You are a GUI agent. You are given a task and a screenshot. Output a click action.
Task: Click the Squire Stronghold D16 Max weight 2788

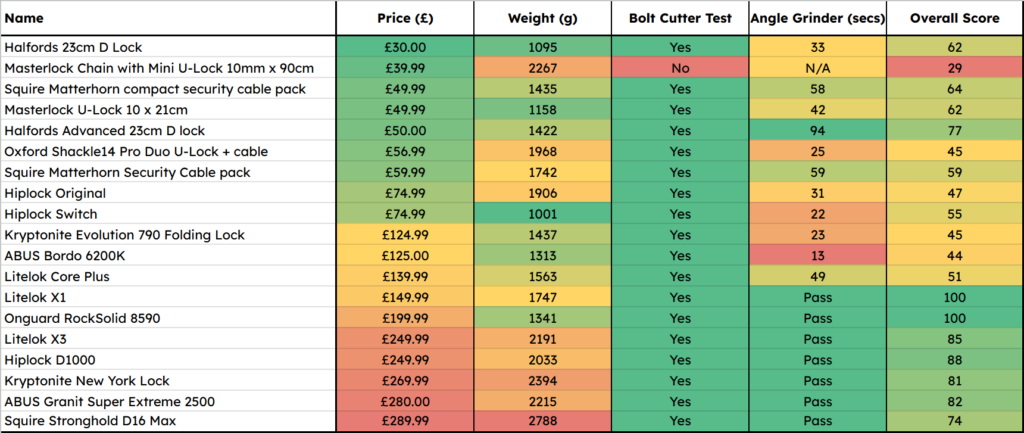tap(543, 422)
